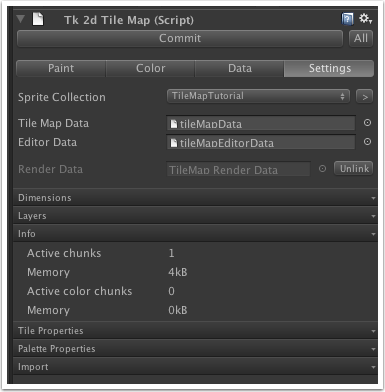Click the Tk 2d Tile Map (Script) title
The image size is (385, 392).
pos(129,20)
